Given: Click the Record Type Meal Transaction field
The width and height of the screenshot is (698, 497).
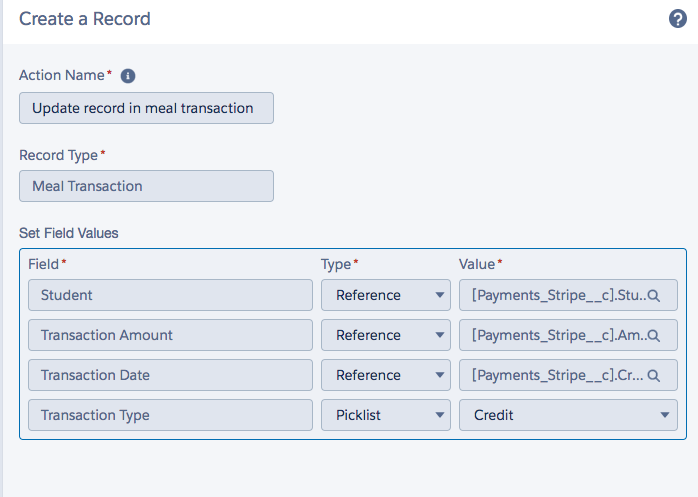Looking at the screenshot, I should coord(146,186).
